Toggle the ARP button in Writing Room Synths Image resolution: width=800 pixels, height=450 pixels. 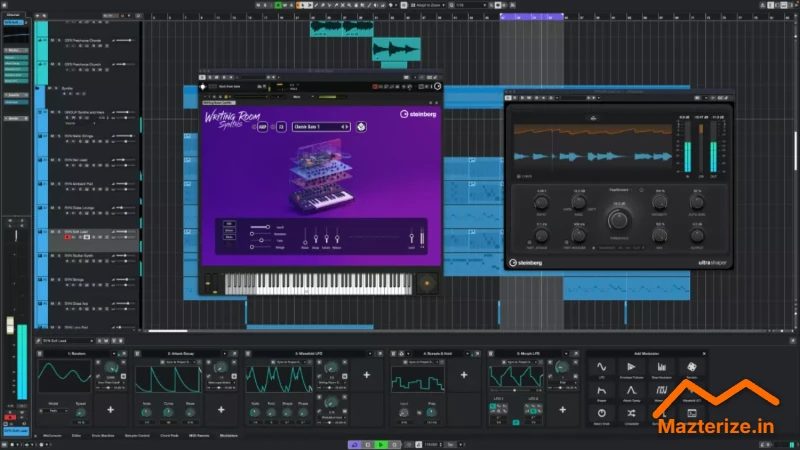262,127
